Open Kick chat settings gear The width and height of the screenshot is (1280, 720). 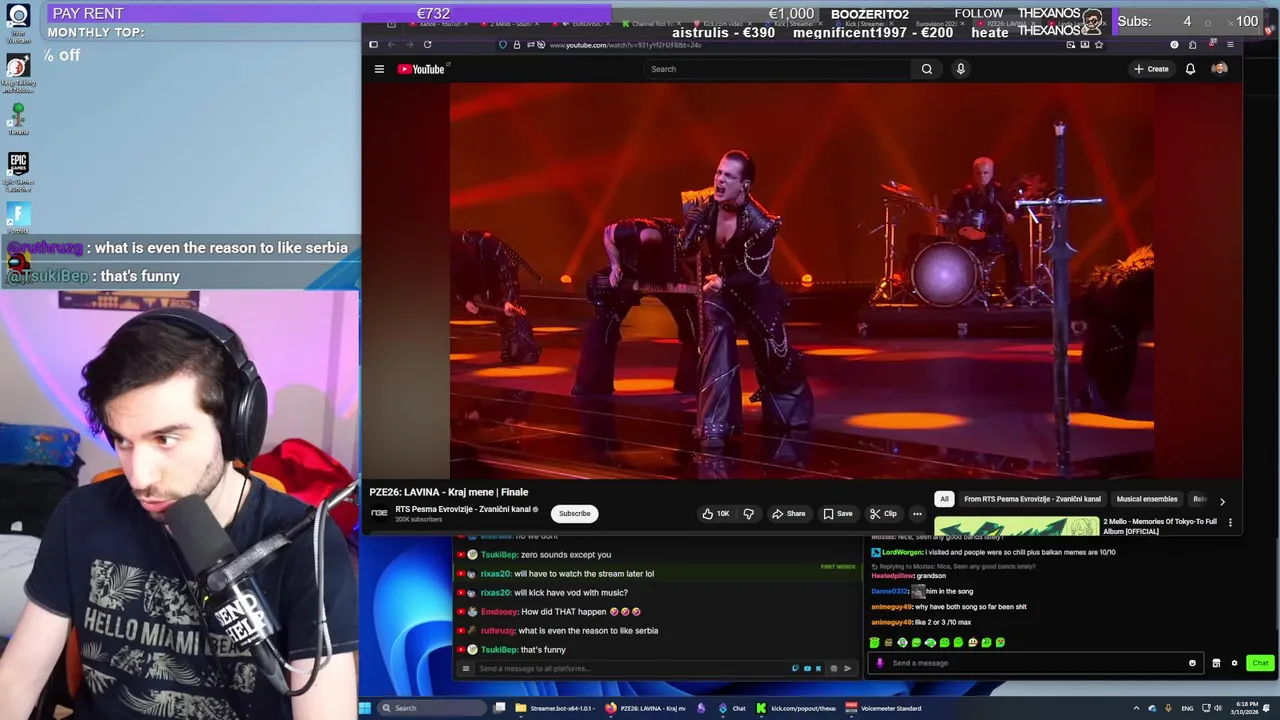[x=1234, y=663]
